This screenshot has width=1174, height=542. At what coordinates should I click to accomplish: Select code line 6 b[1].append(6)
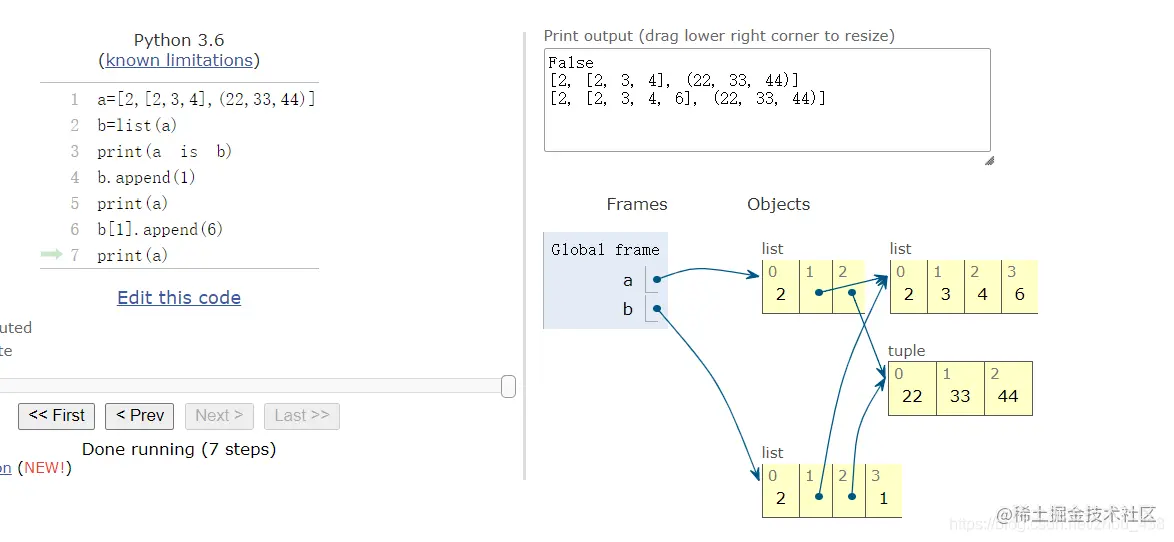[x=160, y=229]
